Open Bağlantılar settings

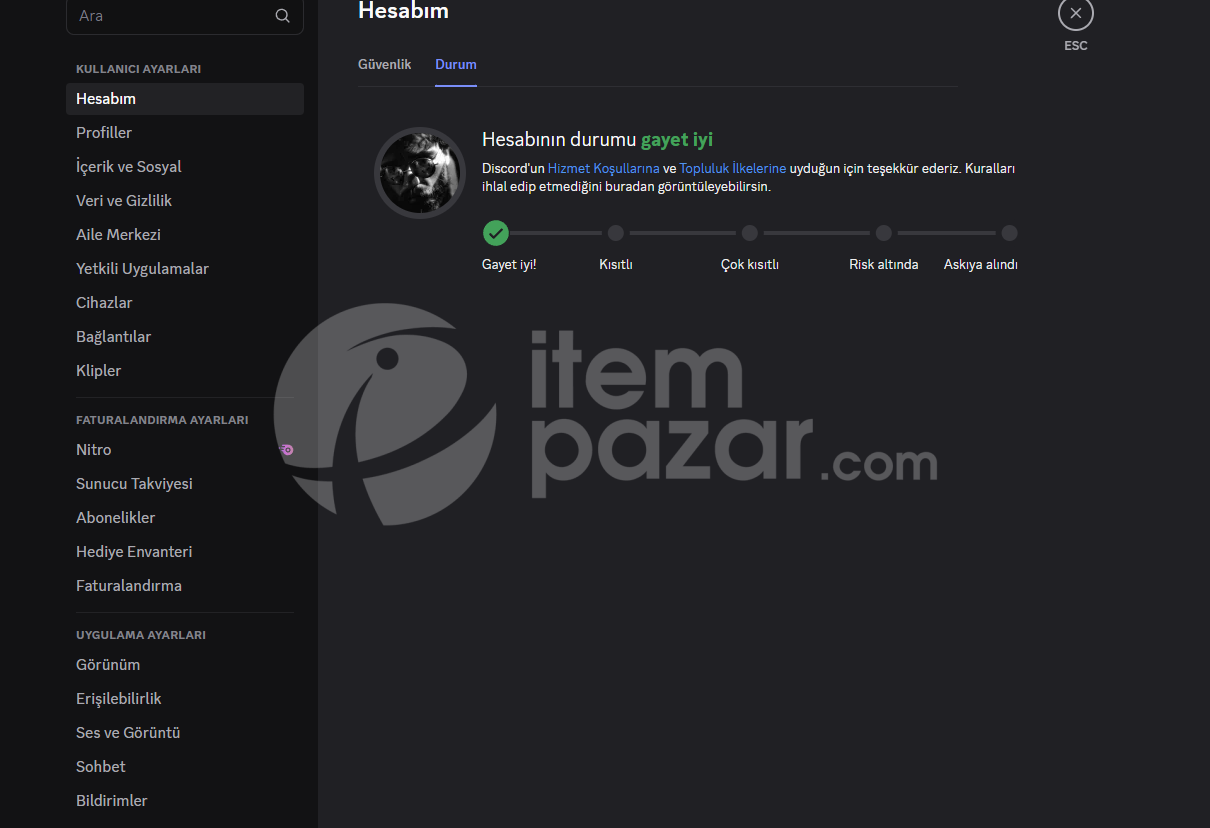(x=185, y=337)
